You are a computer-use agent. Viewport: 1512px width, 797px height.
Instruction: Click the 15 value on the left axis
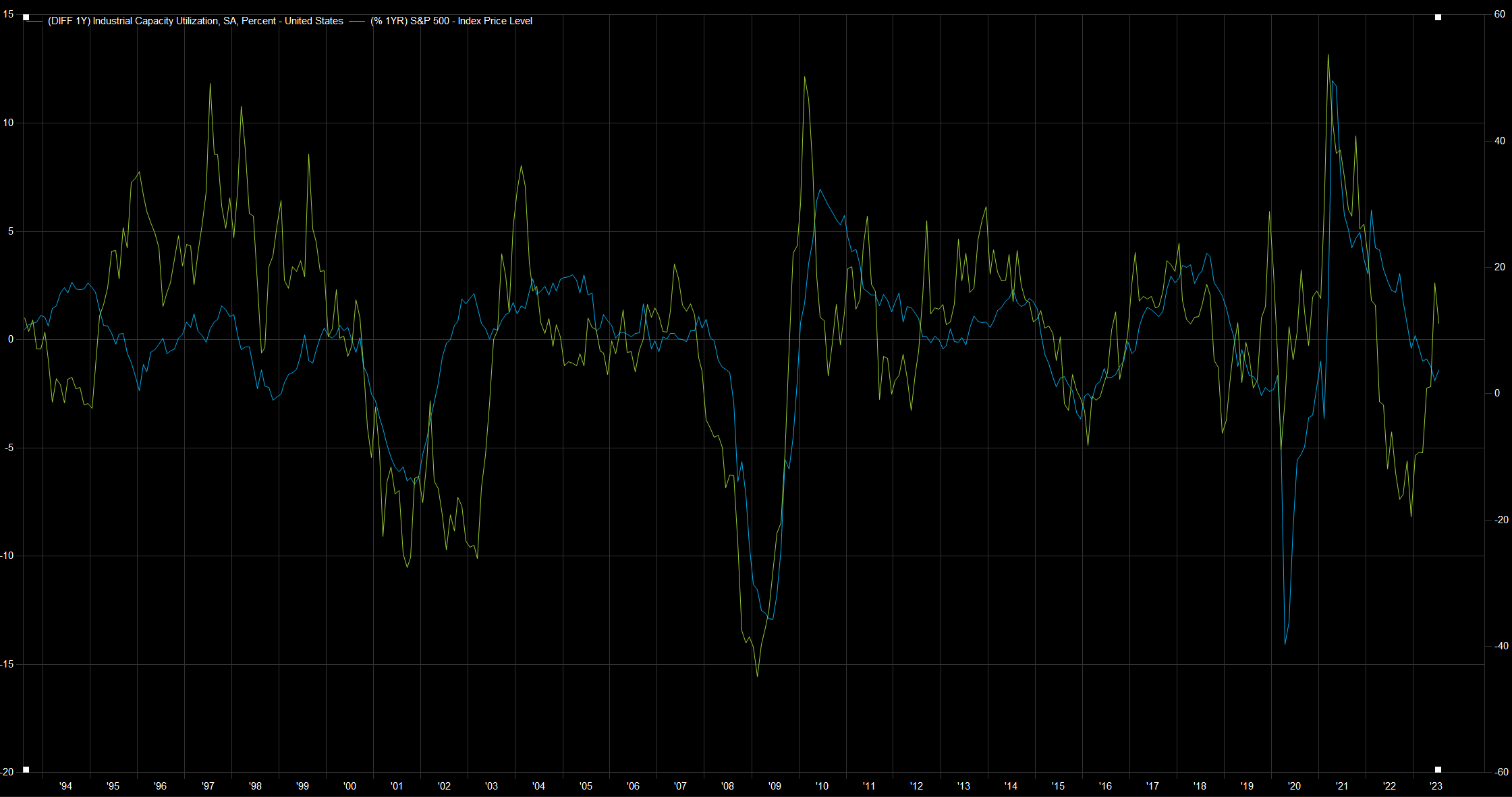click(x=8, y=14)
